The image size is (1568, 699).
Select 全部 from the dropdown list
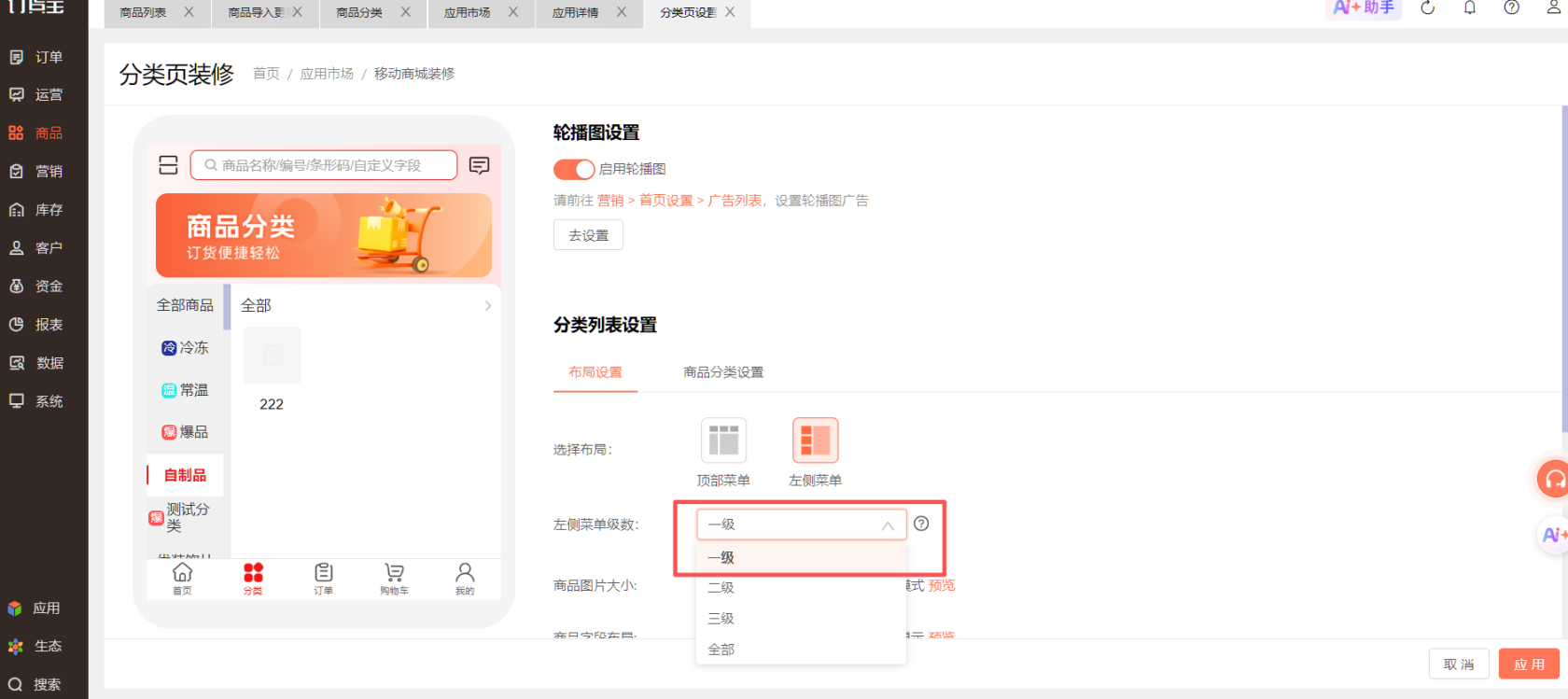point(801,650)
